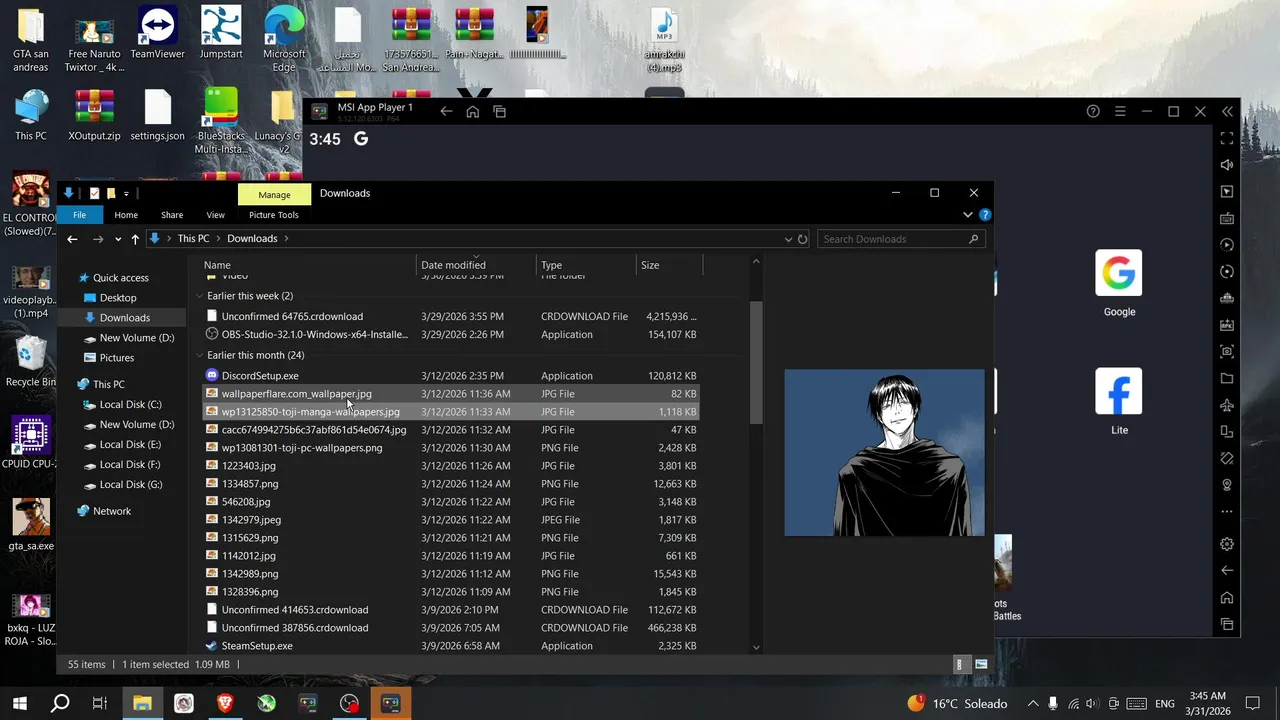Open Task View on the taskbar
Screen dimensions: 1280x720
point(100,703)
